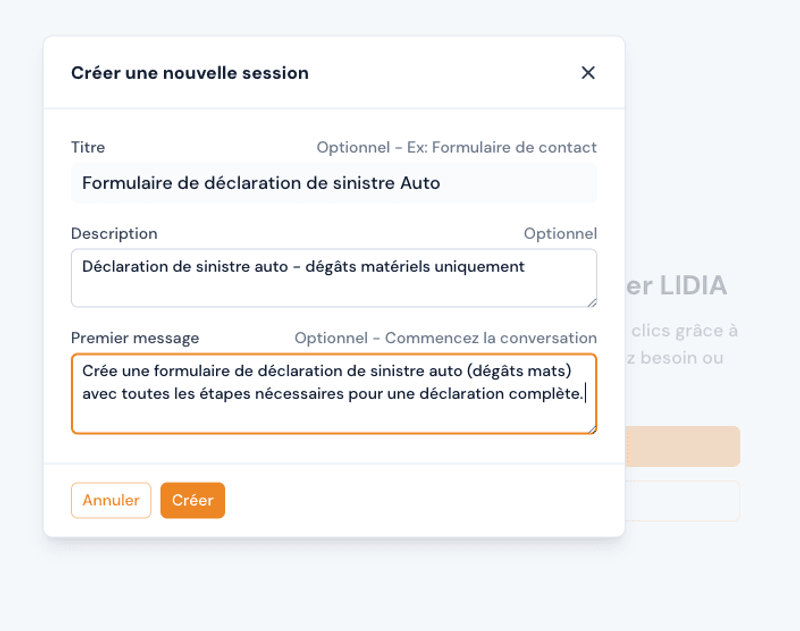Click the "Commencez la conversation" hint text
Viewport: 800px width, 631px height.
pyautogui.click(x=491, y=338)
